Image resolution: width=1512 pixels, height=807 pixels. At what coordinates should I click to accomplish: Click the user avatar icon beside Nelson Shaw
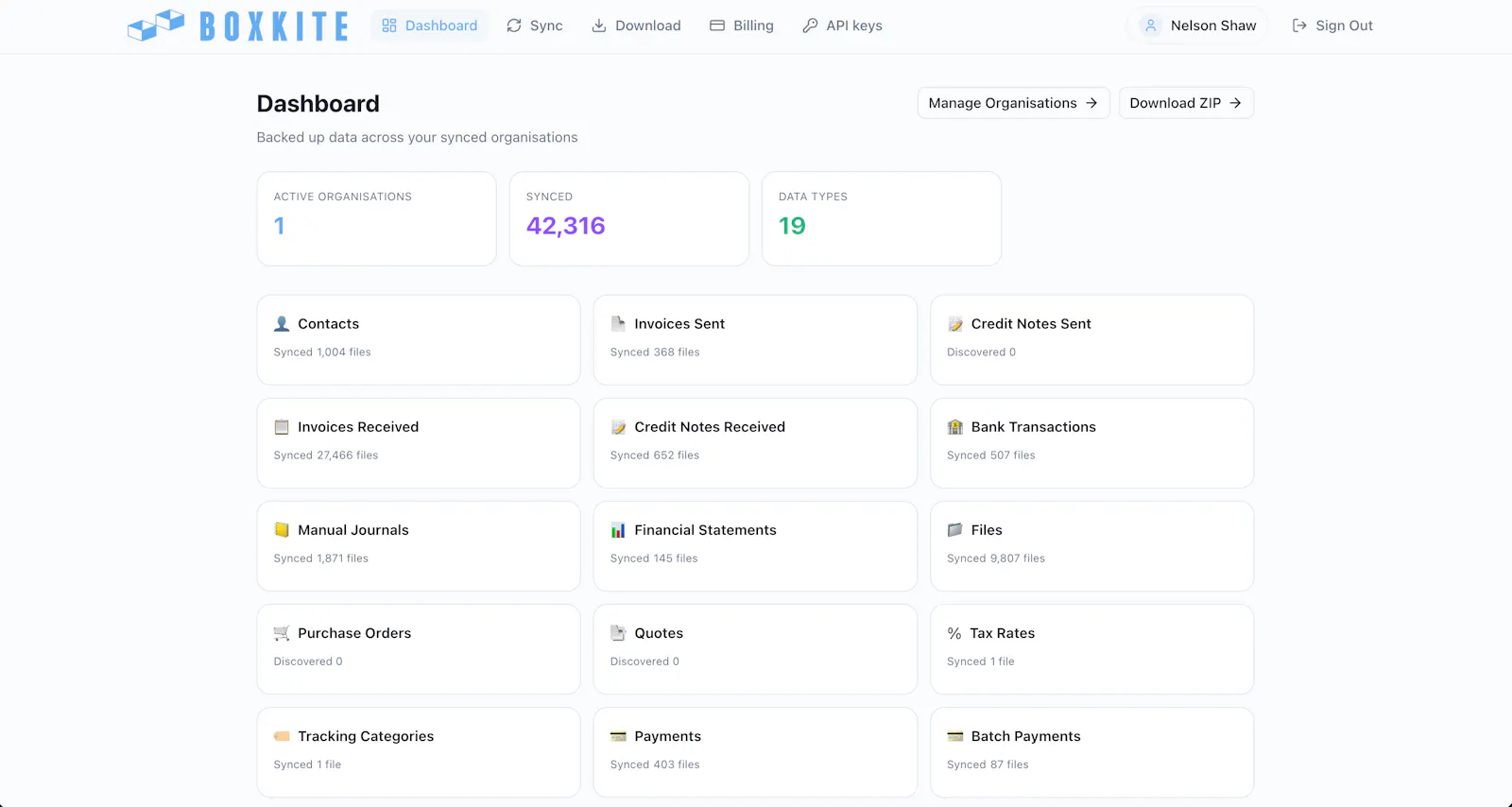[x=1151, y=26]
